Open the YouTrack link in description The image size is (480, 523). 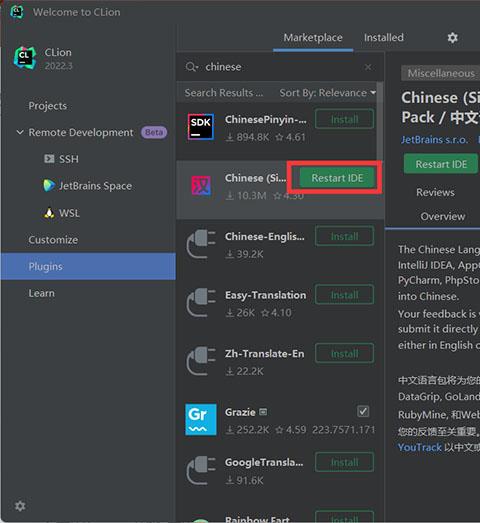tap(420, 447)
